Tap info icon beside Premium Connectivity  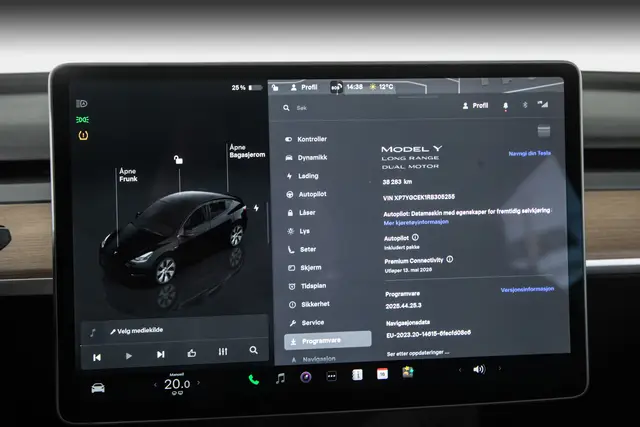pos(449,259)
